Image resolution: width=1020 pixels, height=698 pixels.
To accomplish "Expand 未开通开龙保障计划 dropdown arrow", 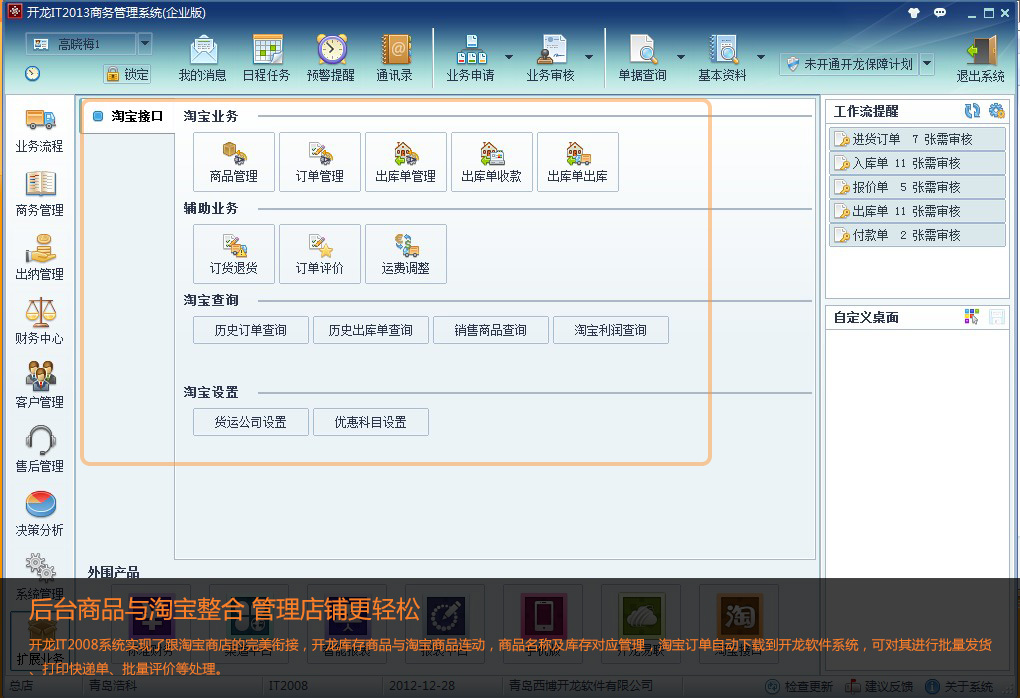I will pos(928,64).
